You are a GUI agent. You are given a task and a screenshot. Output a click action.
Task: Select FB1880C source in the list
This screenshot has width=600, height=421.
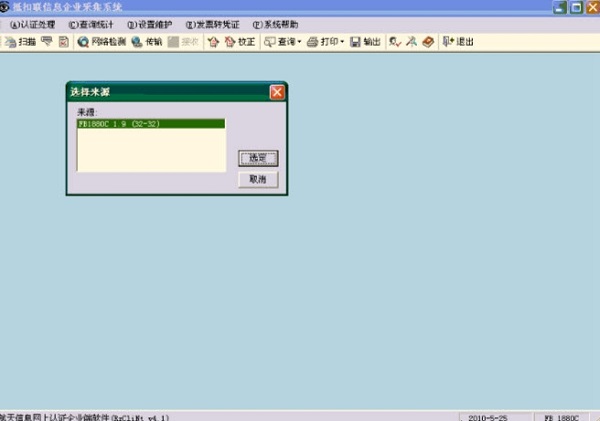pos(151,124)
